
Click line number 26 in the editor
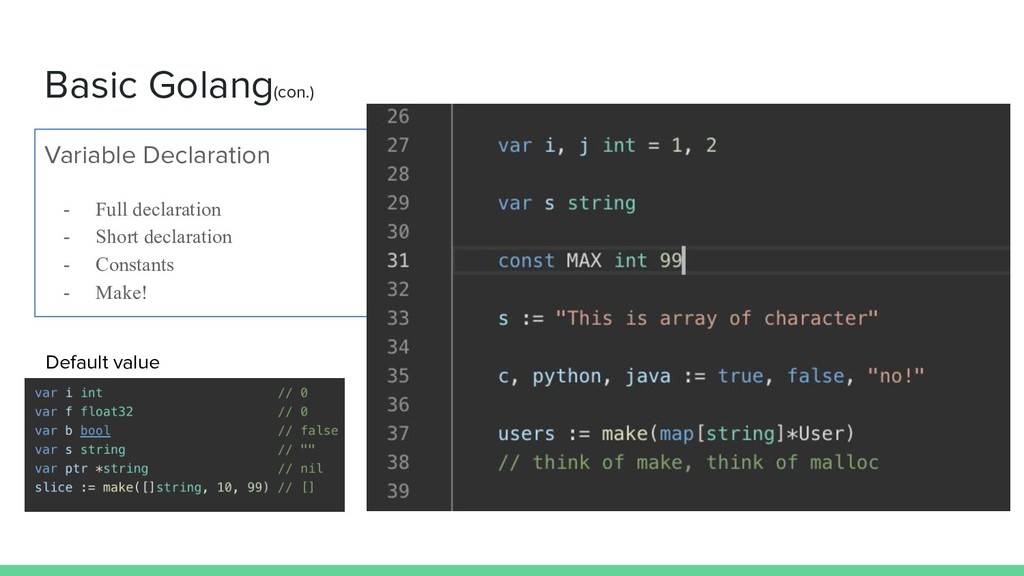click(x=398, y=116)
